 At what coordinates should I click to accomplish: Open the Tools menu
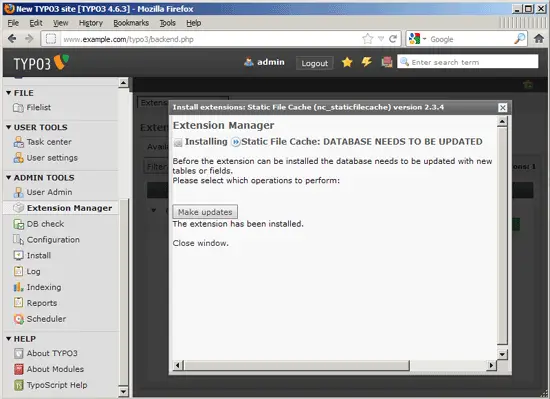[x=168, y=23]
